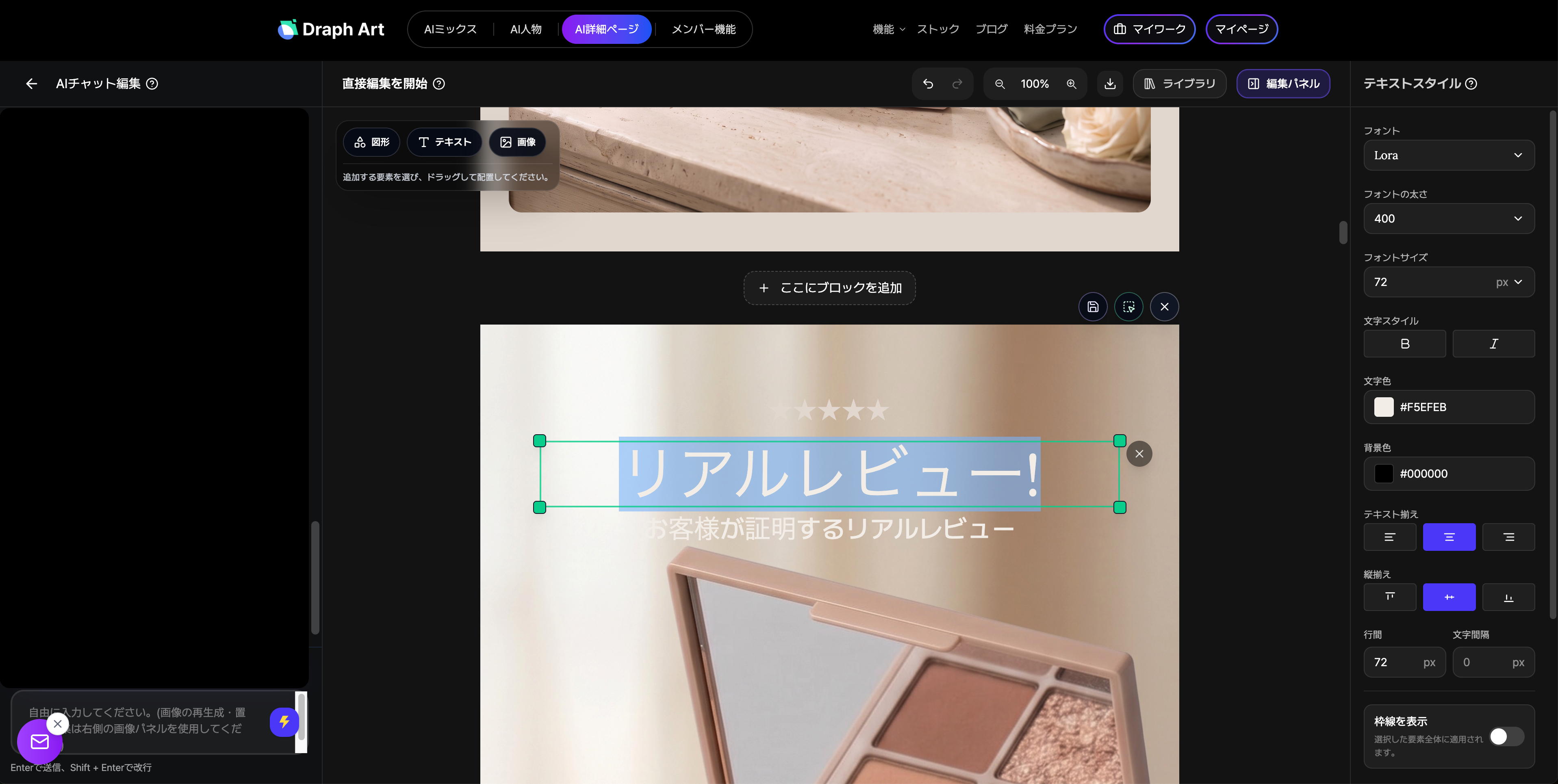1558x784 pixels.
Task: Expand the 機能 menu
Action: coord(888,29)
